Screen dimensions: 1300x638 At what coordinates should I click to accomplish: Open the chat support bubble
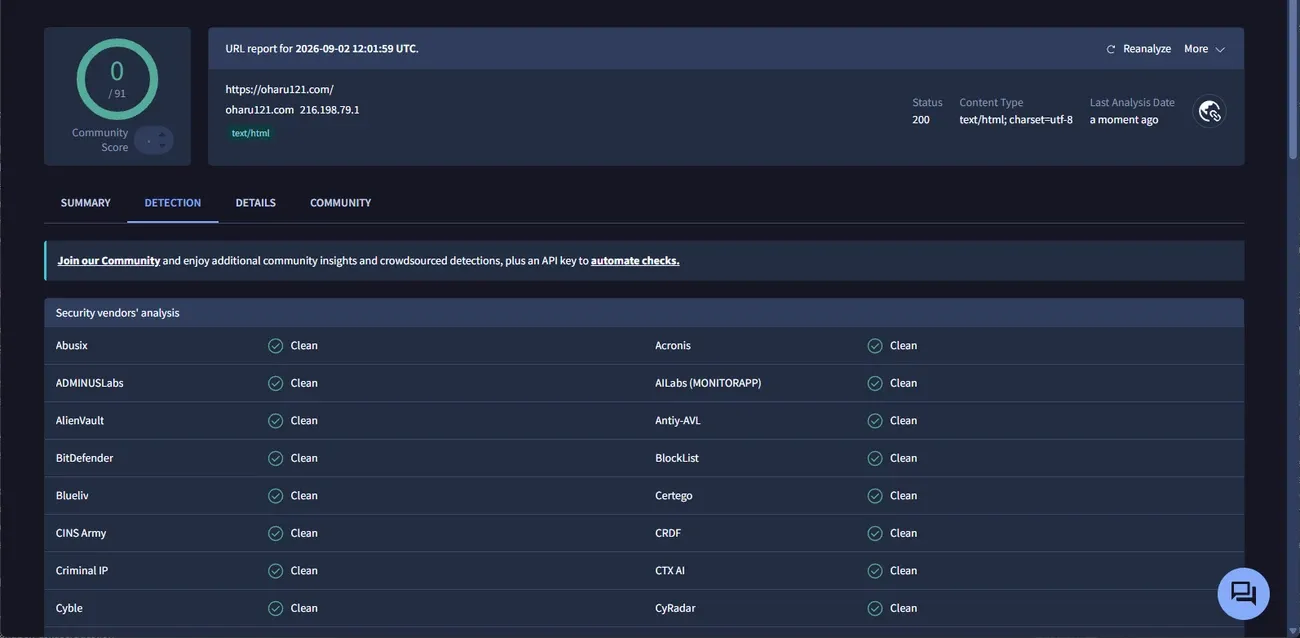[x=1243, y=593]
